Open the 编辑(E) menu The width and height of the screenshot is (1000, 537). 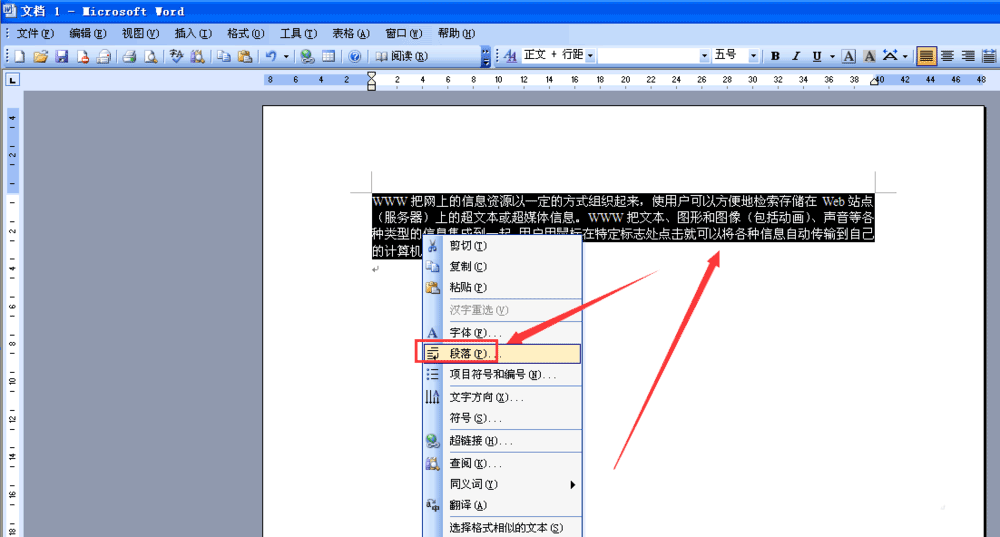pyautogui.click(x=87, y=33)
